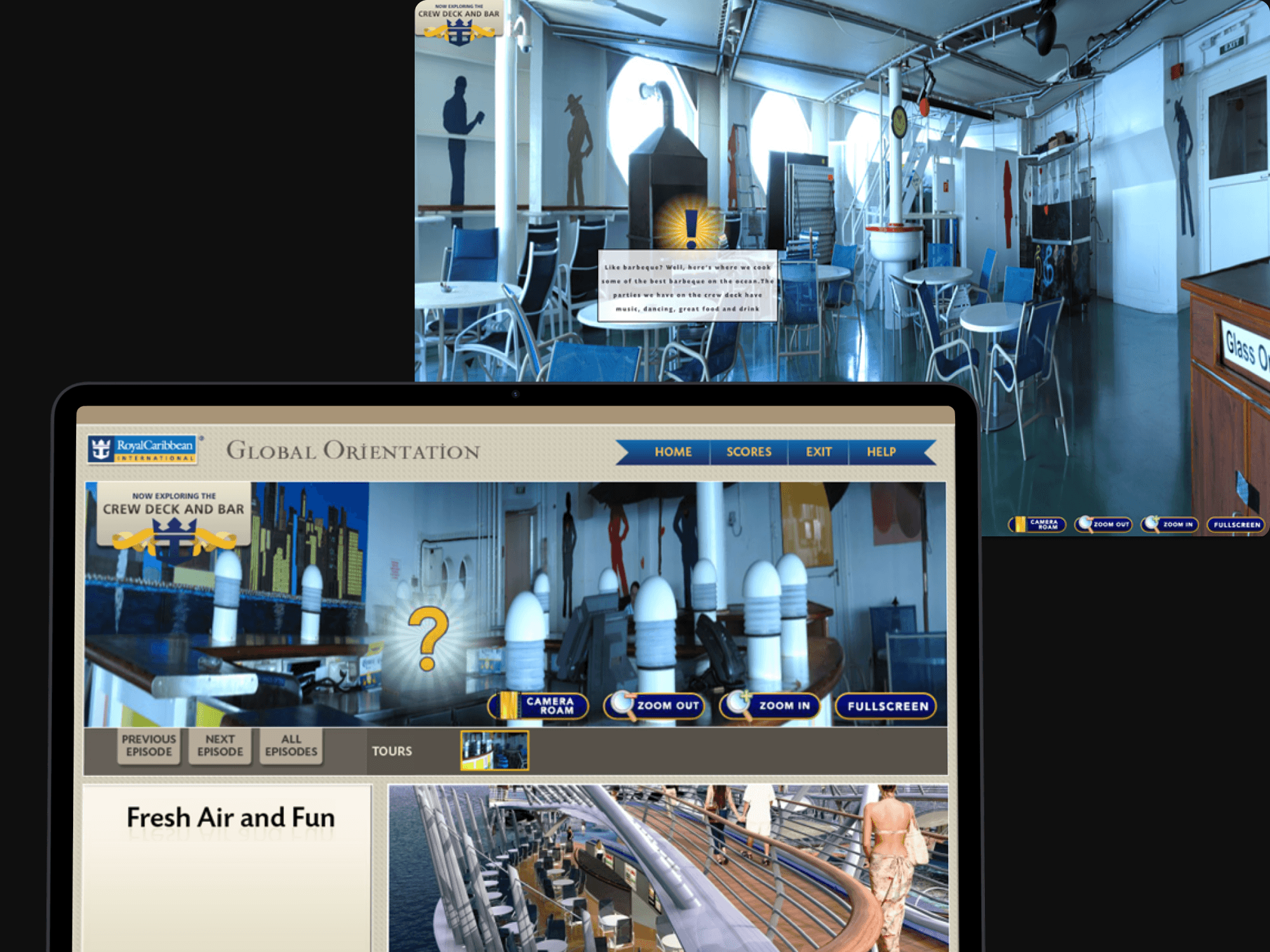Viewport: 1270px width, 952px height.
Task: Click small Zoom Out in top panorama
Action: coord(1104,524)
